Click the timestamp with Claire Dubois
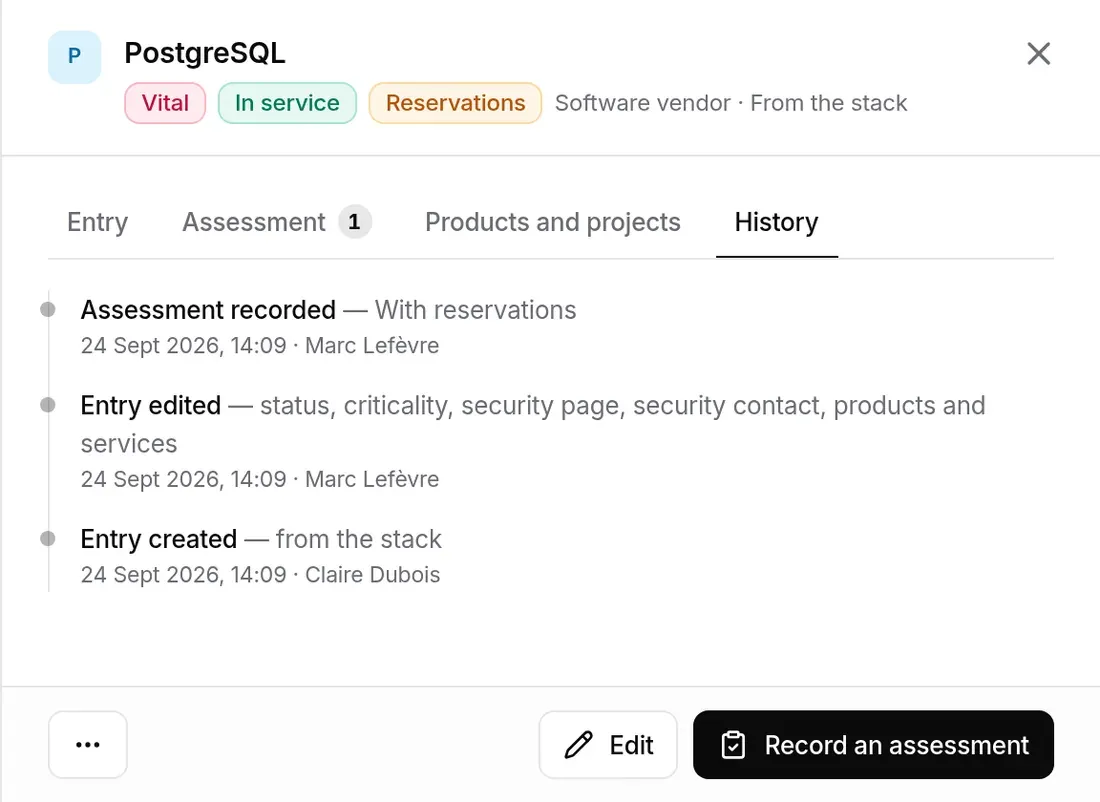 260,575
